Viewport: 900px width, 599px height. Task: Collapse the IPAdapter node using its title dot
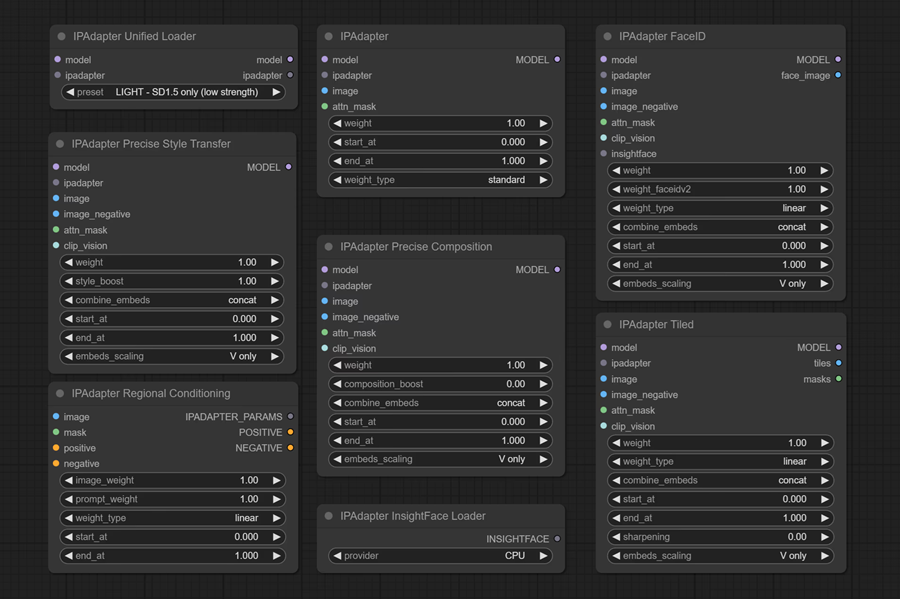pyautogui.click(x=329, y=36)
